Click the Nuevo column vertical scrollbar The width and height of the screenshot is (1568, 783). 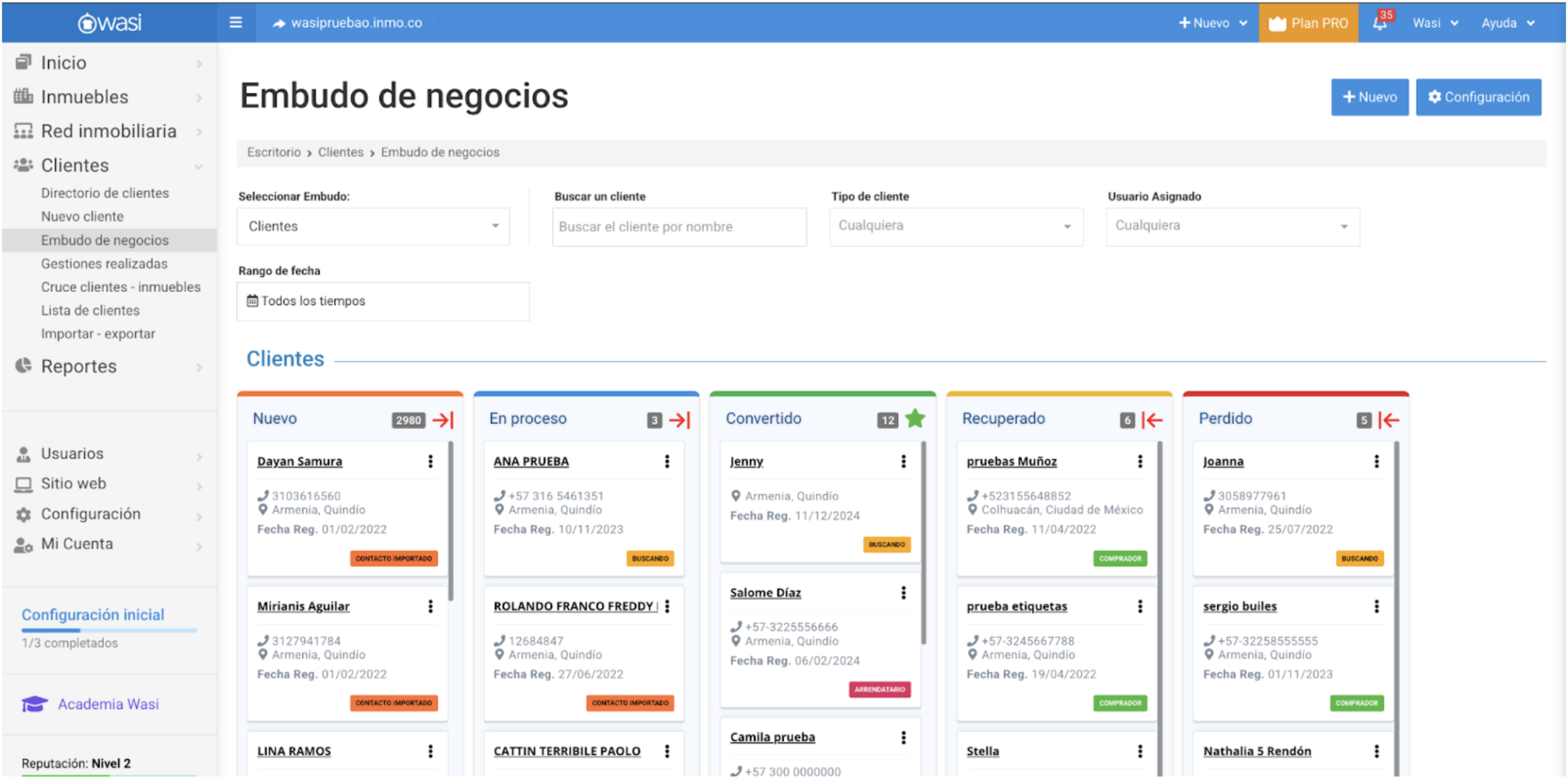click(x=451, y=522)
